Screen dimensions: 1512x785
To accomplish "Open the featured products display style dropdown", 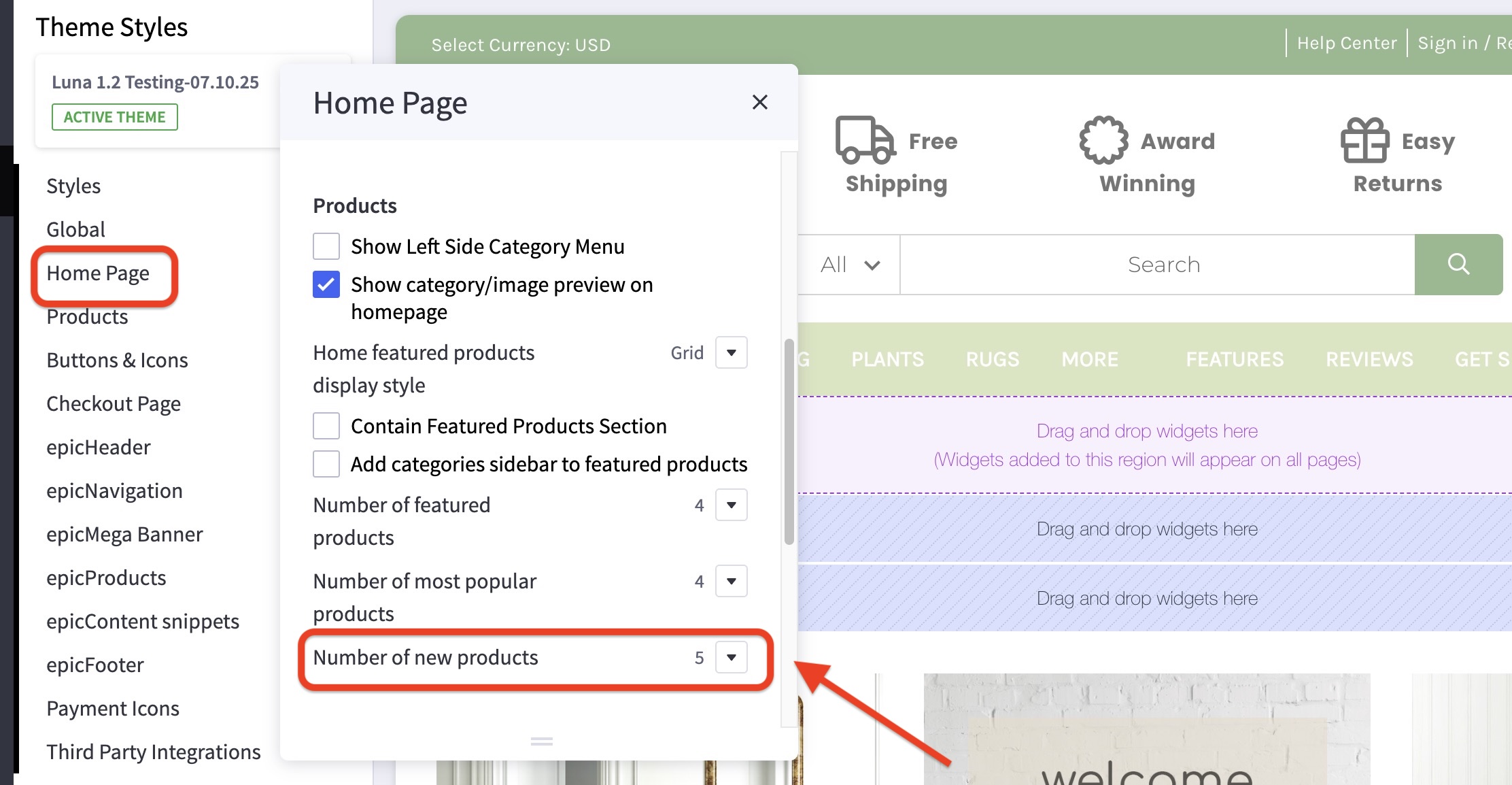I will (x=731, y=352).
